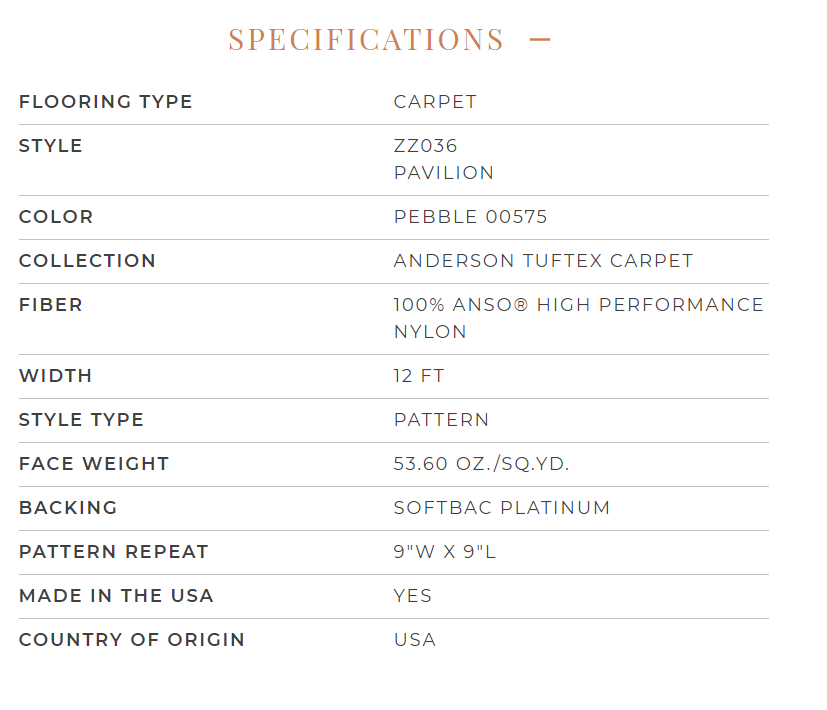Select the NYLON fiber text
The image size is (827, 710).
(x=430, y=332)
